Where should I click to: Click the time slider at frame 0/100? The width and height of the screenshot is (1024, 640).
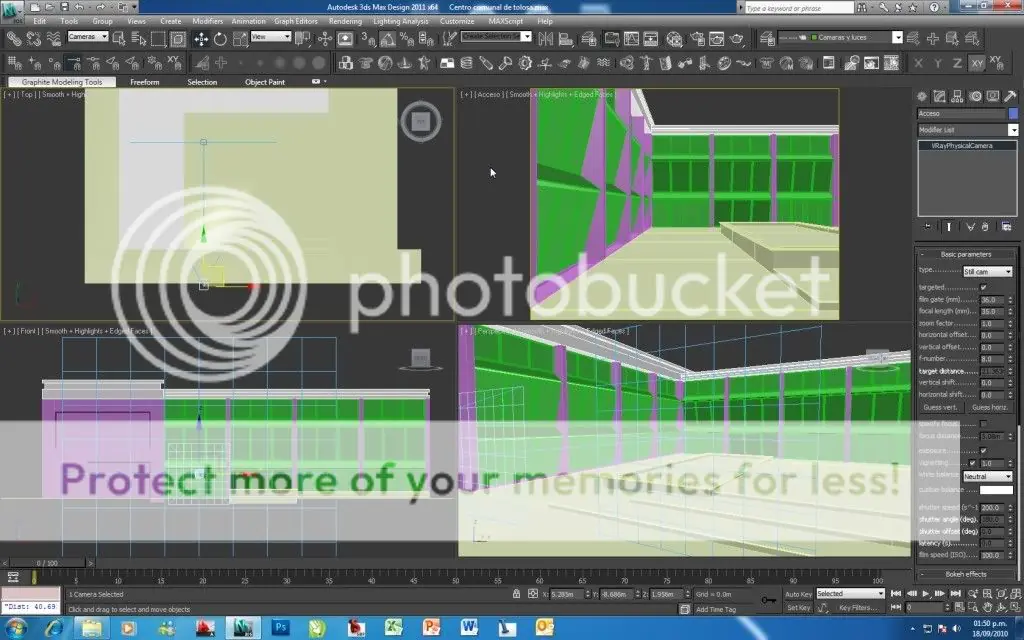pos(47,563)
